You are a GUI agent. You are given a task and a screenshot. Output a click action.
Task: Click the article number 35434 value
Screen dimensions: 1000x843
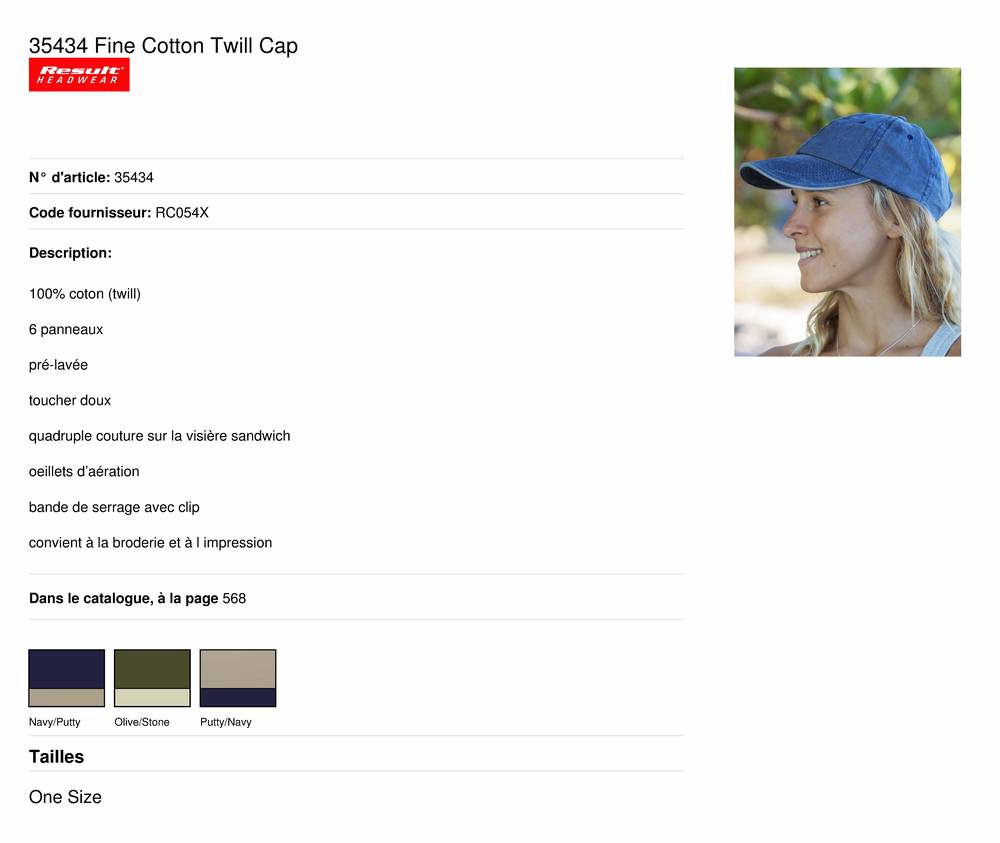(134, 177)
